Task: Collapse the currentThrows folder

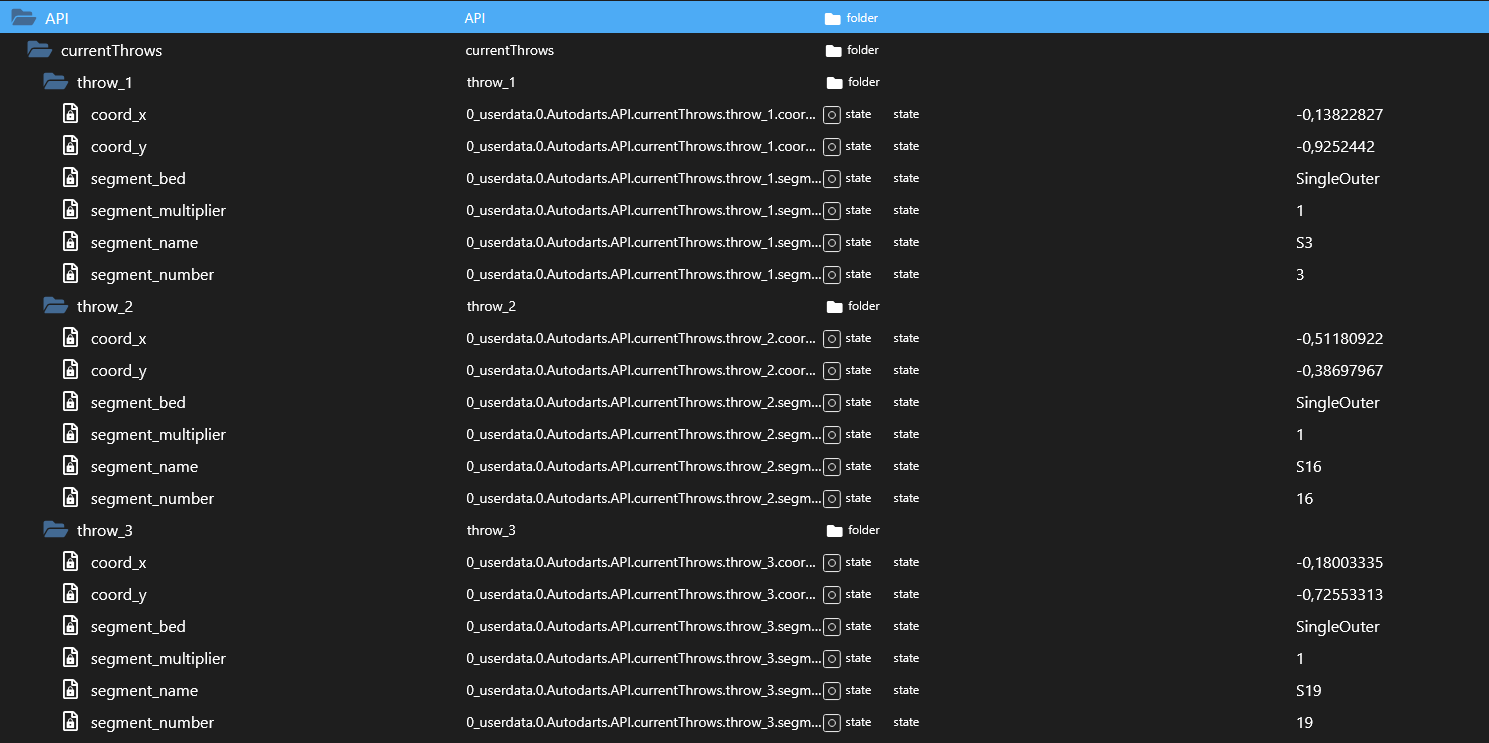Action: point(39,50)
